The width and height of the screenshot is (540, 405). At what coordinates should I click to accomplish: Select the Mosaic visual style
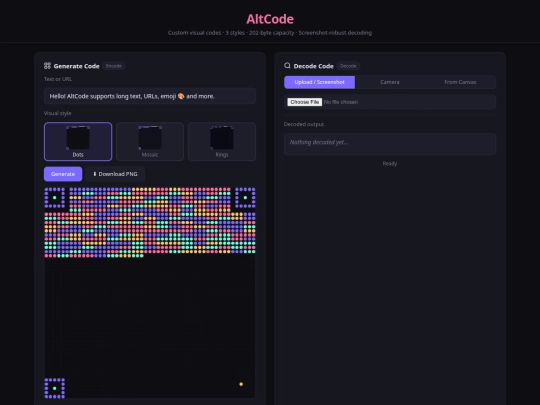[150, 142]
